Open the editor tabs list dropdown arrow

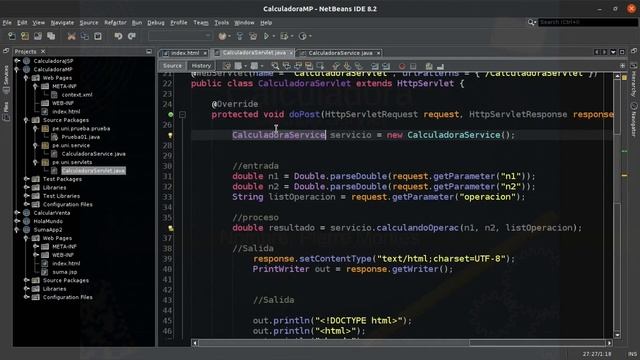613,52
